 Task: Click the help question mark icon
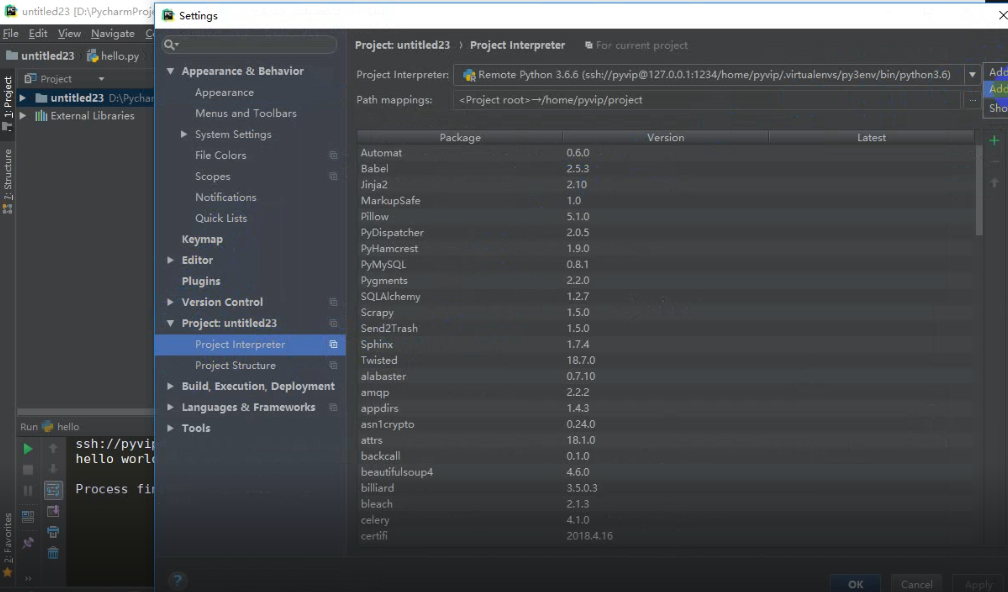(178, 580)
